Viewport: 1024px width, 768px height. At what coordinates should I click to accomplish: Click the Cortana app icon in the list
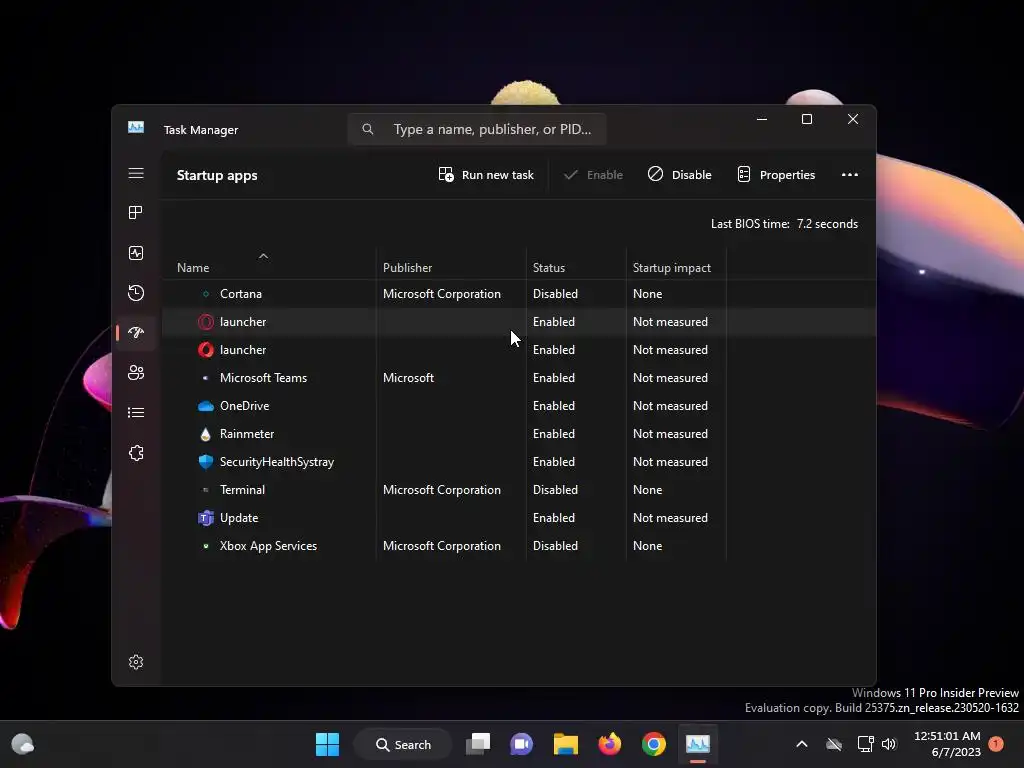pos(206,294)
